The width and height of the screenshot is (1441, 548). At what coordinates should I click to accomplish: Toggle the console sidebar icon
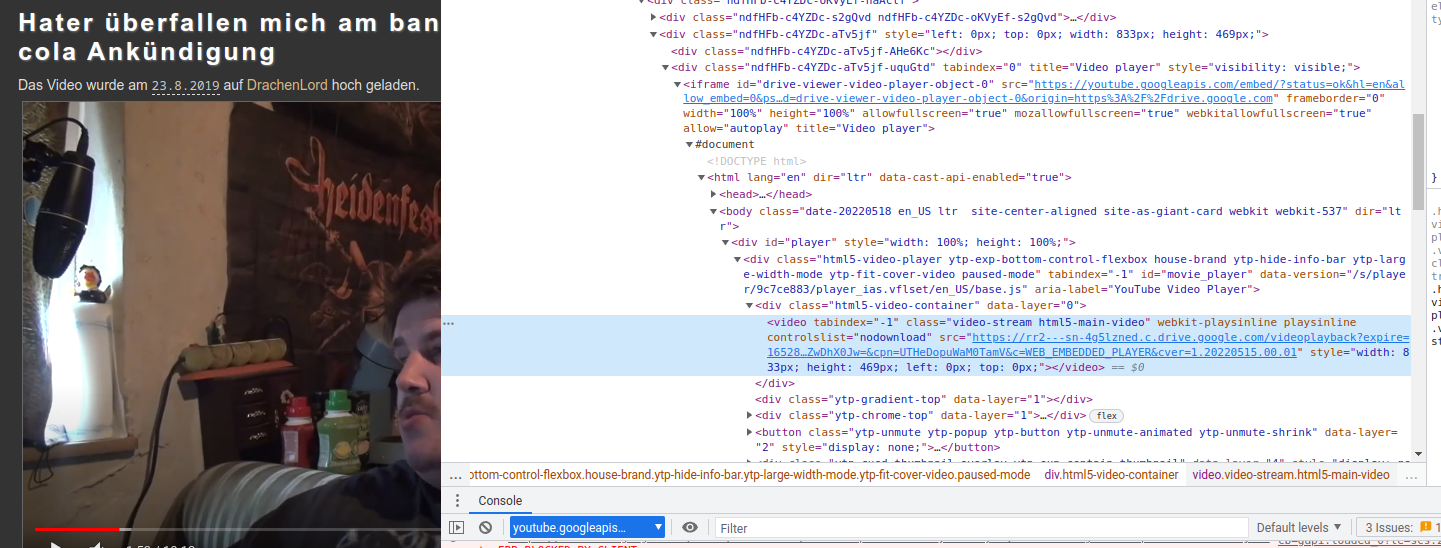(457, 527)
